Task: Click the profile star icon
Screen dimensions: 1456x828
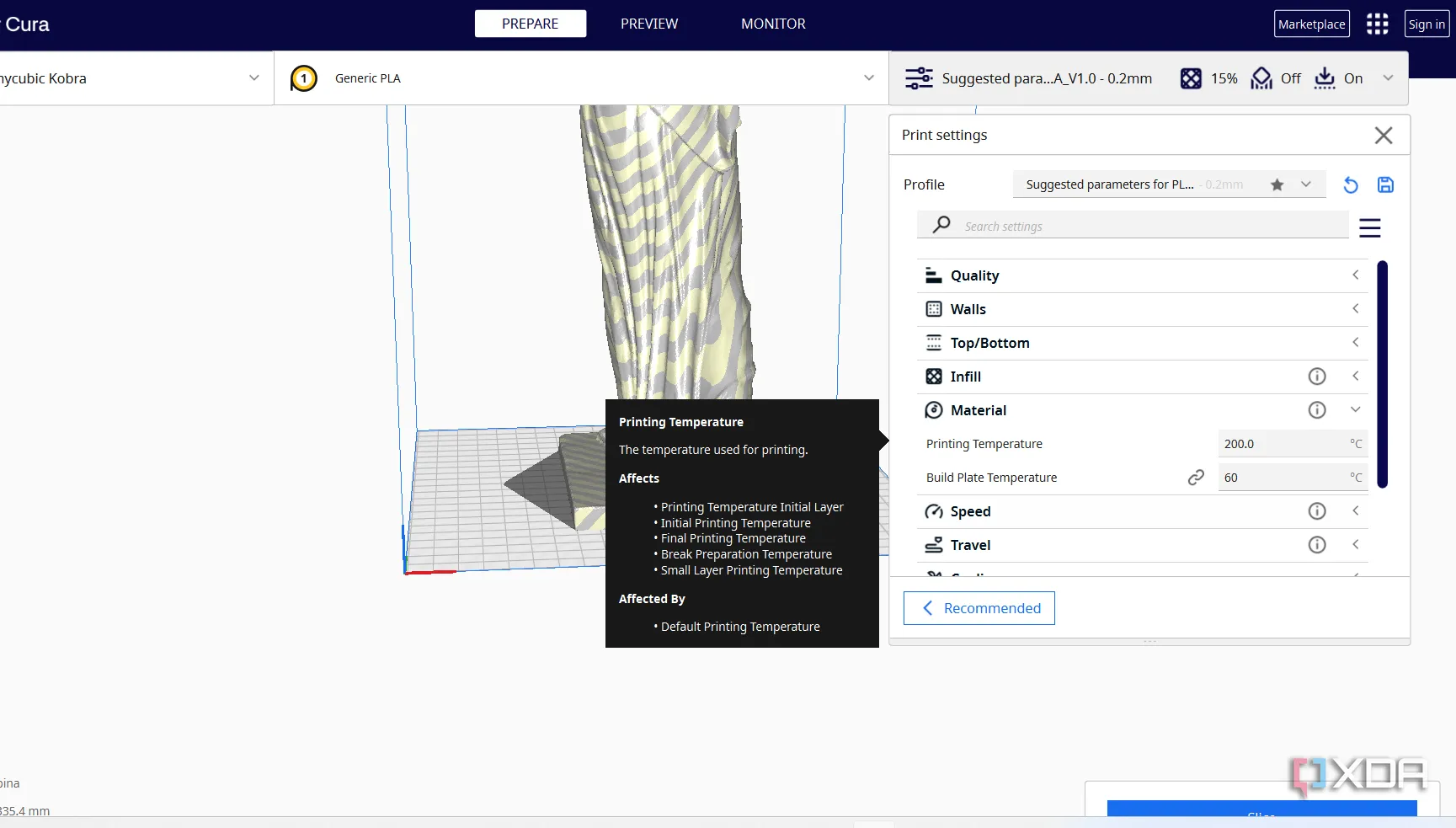Action: (1277, 184)
